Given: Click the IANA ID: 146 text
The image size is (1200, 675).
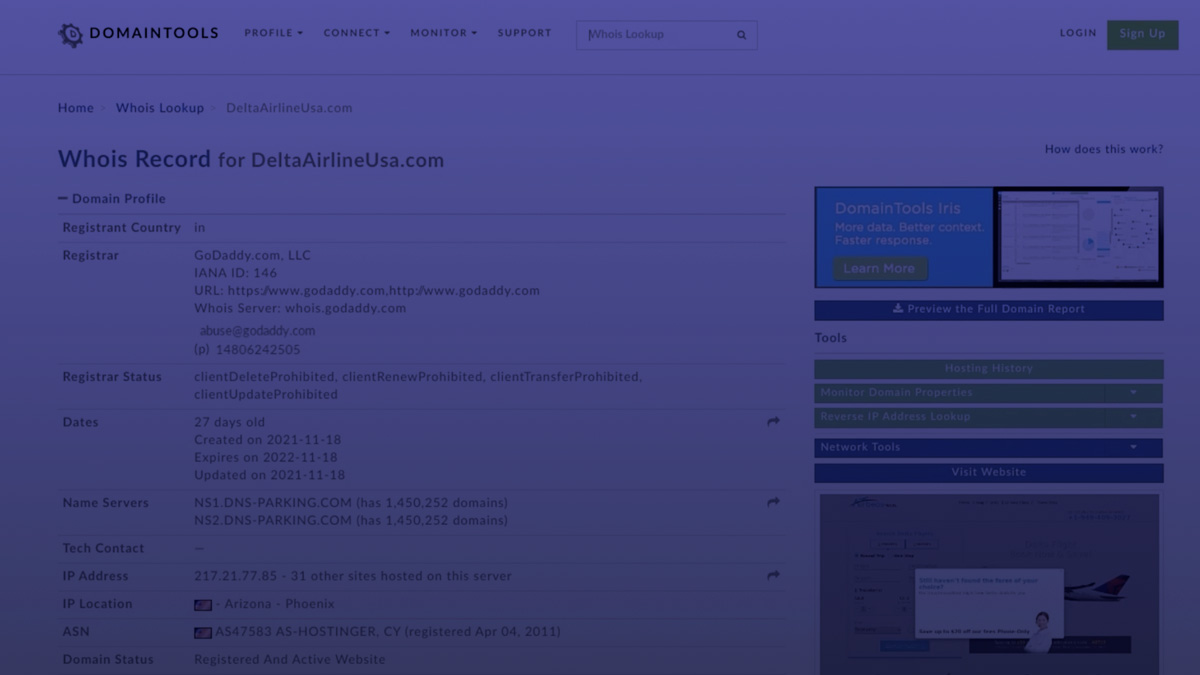Looking at the screenshot, I should point(236,273).
